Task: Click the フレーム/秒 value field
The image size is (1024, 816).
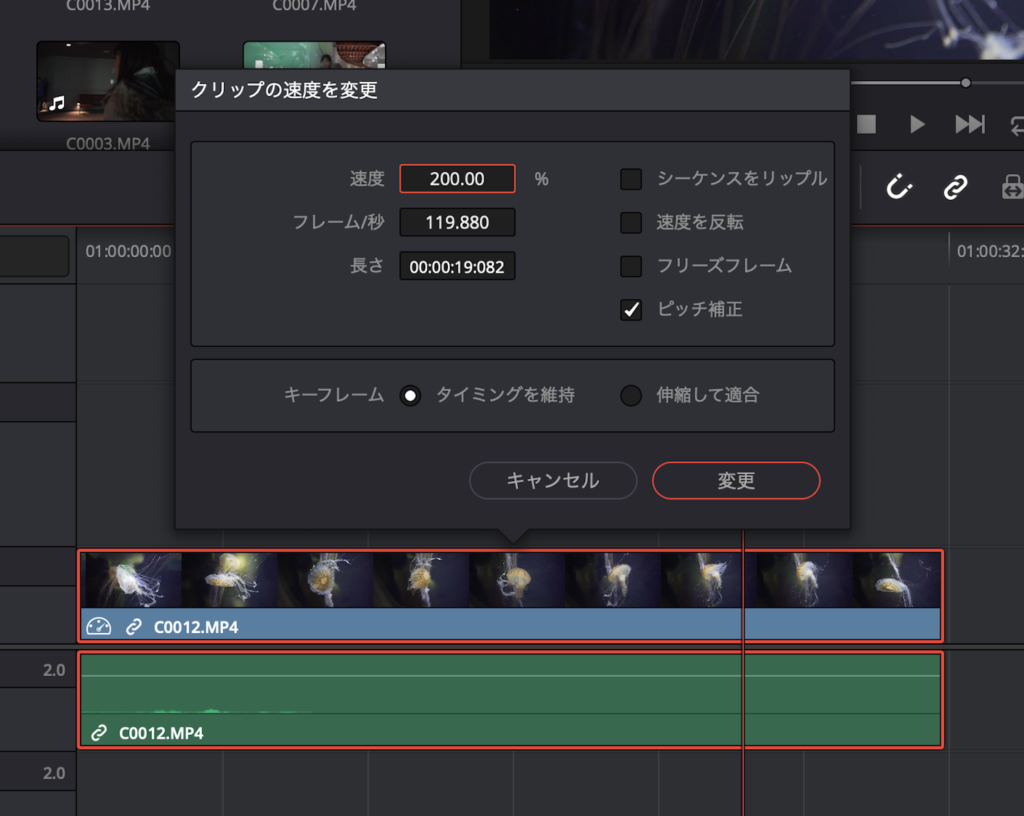Action: 457,223
